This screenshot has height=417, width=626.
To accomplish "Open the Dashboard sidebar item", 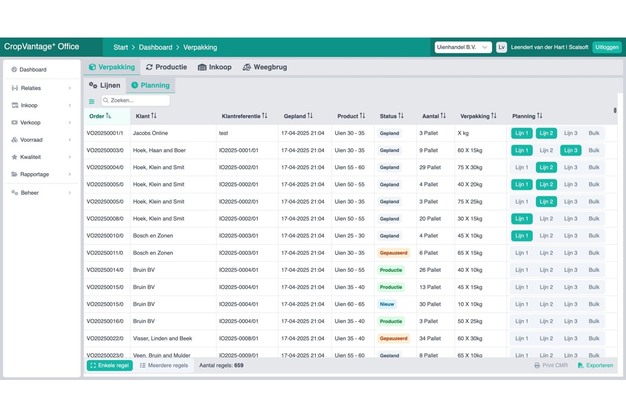I will 33,70.
